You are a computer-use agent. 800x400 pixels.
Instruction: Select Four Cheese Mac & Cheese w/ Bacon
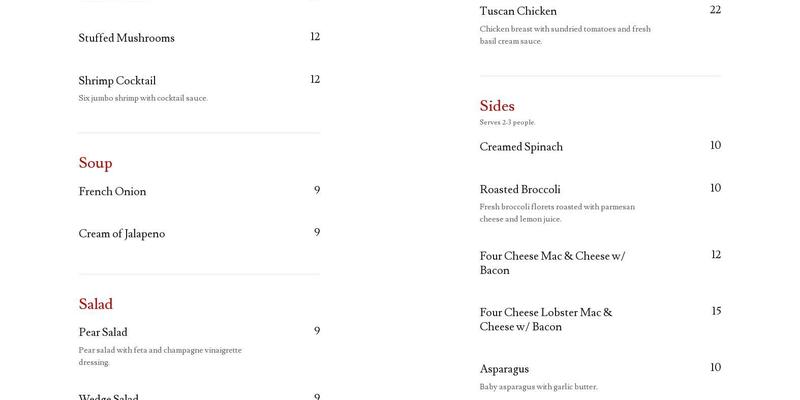point(552,263)
